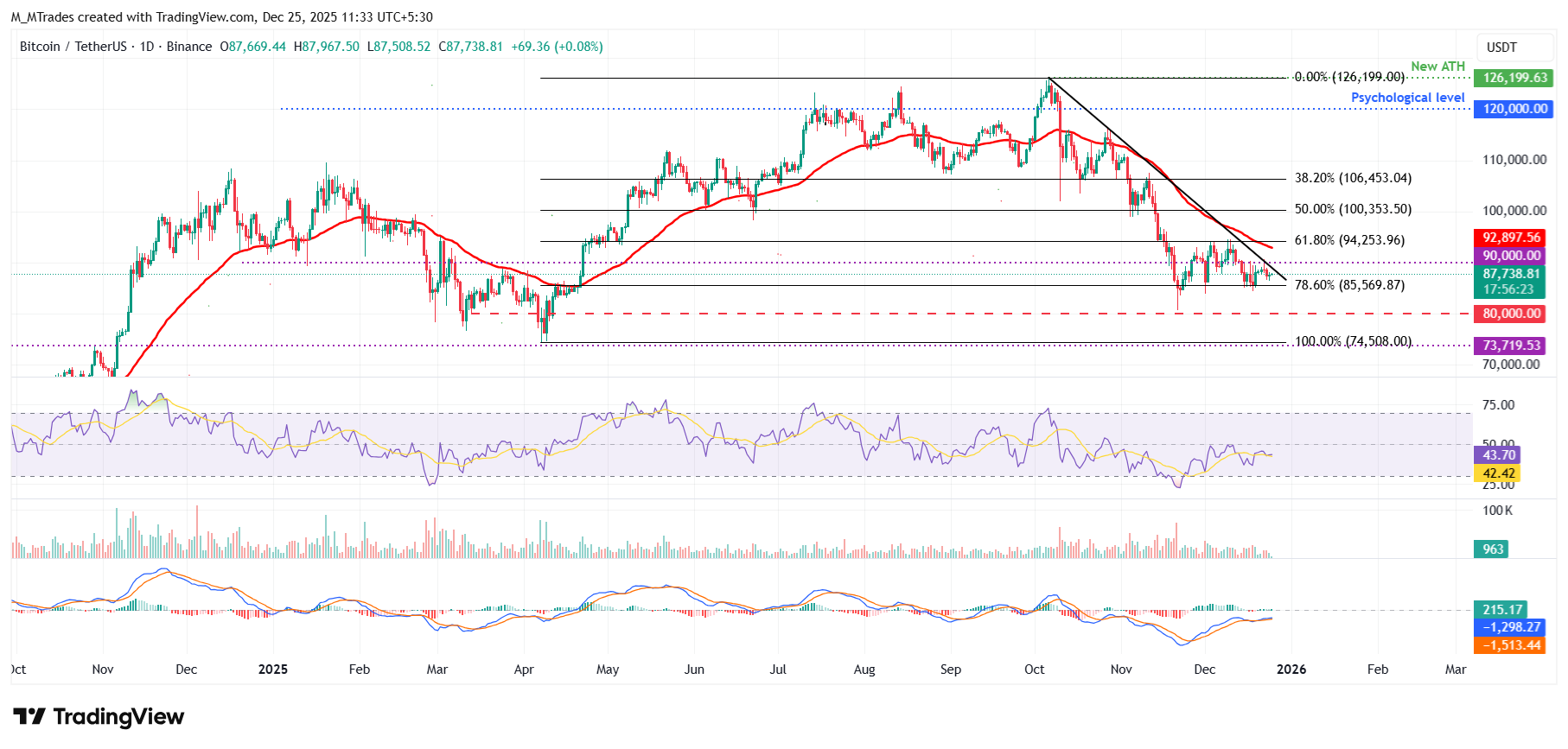Click the blue 120,000.00 price label
The image size is (1568, 749).
point(1514,109)
